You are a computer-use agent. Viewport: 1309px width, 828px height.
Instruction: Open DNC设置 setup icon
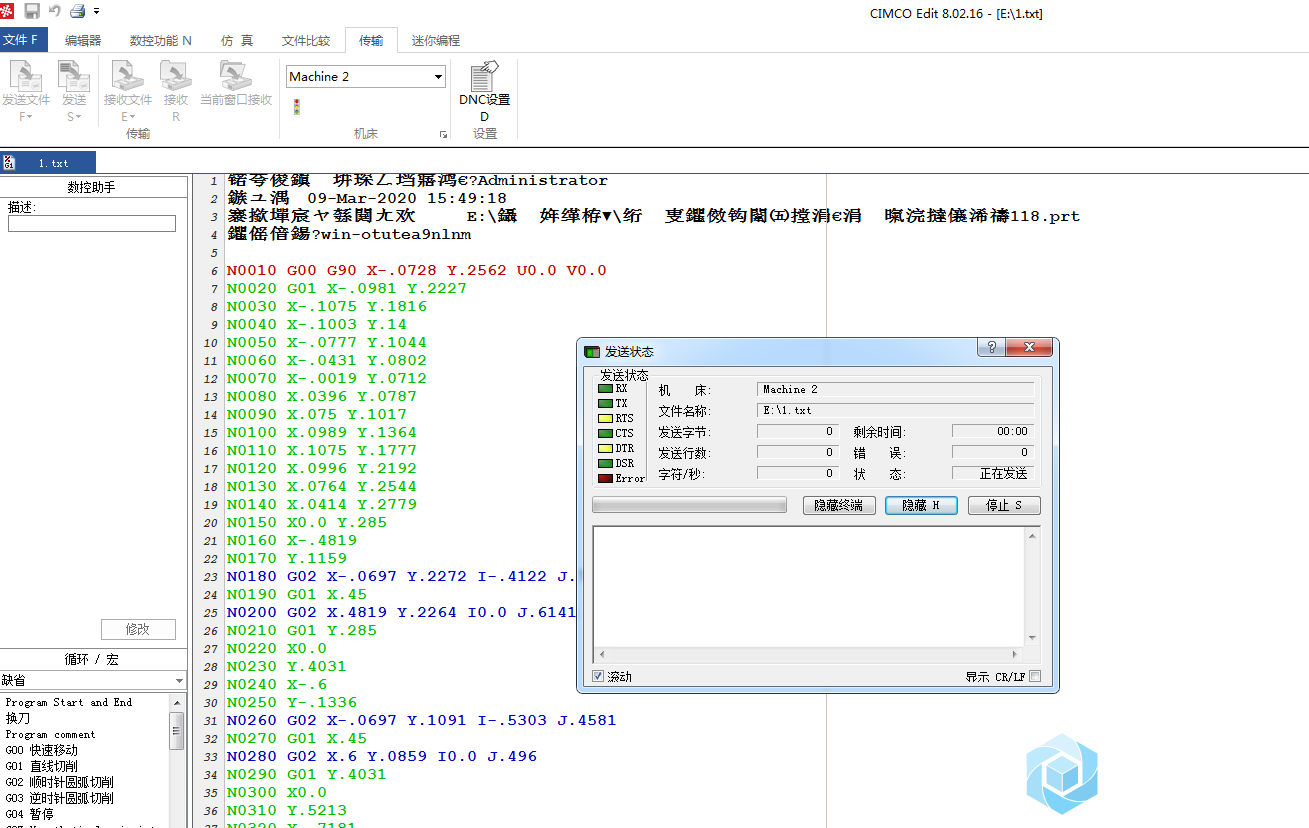(485, 77)
